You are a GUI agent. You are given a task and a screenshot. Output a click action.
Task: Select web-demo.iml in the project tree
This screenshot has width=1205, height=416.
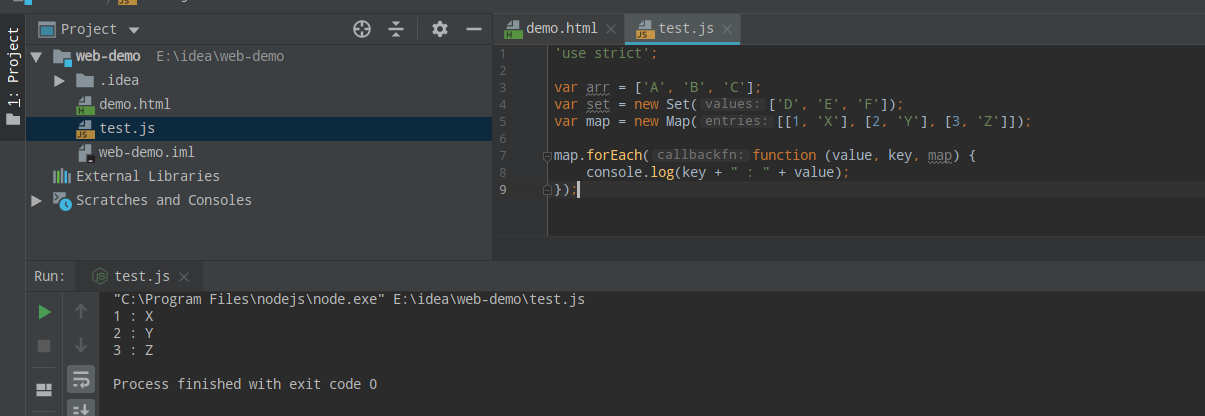pos(147,152)
